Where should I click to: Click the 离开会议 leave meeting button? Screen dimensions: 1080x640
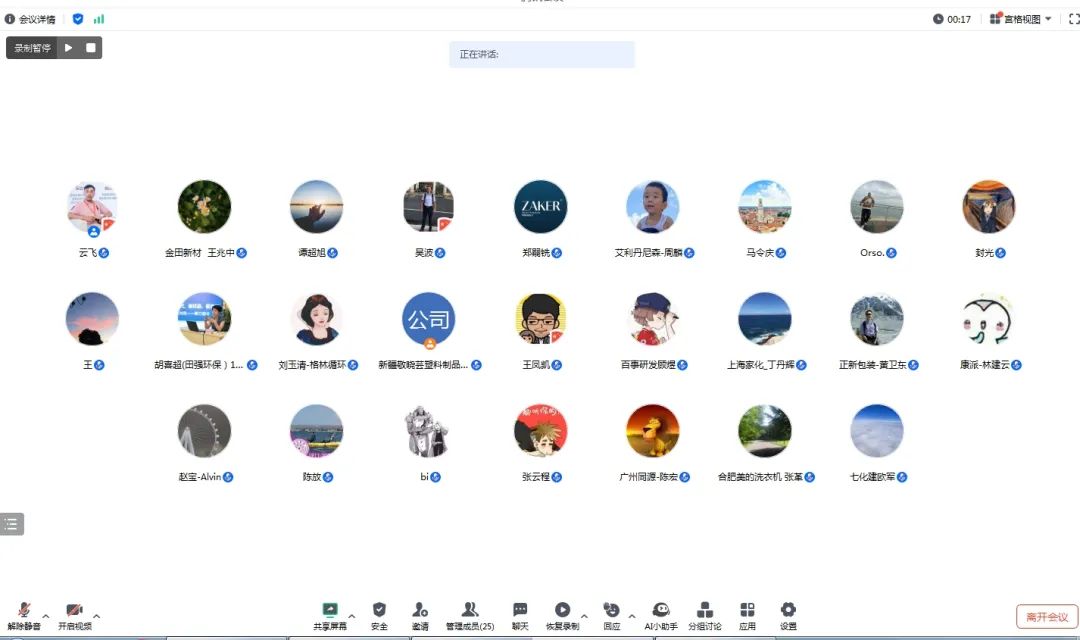click(x=1047, y=617)
